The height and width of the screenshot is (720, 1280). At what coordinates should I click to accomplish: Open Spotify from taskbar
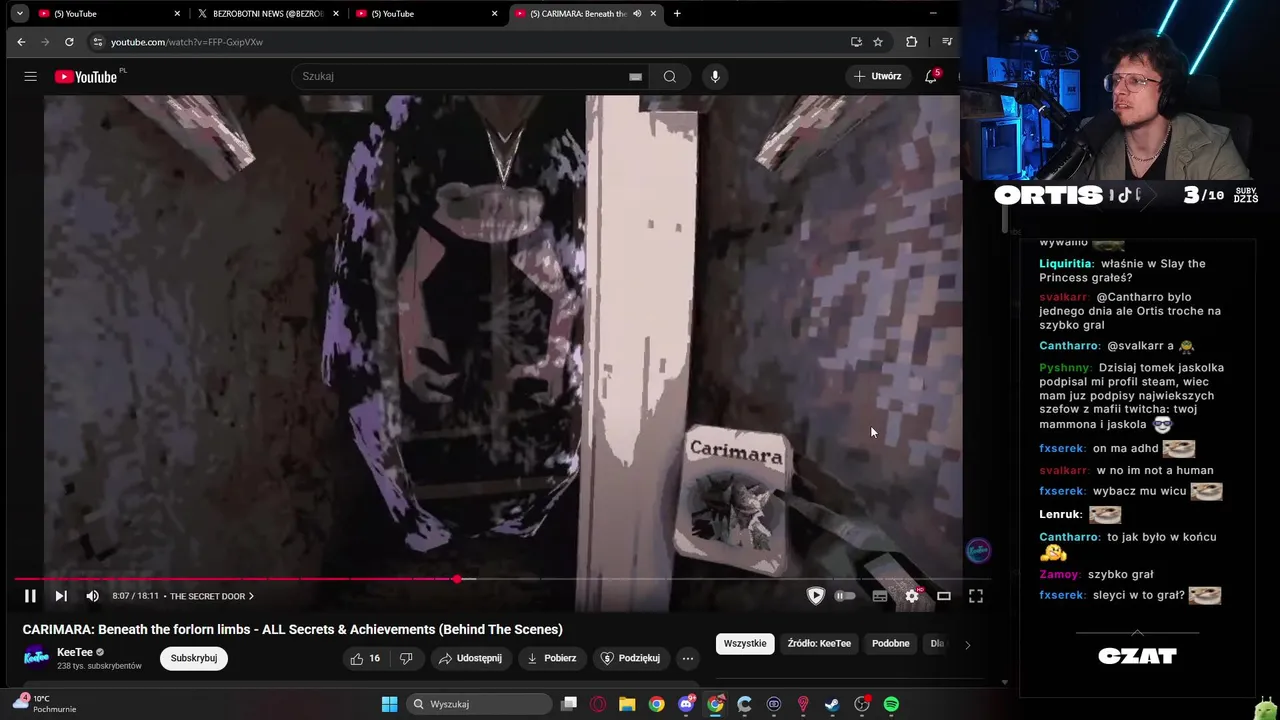tap(891, 704)
